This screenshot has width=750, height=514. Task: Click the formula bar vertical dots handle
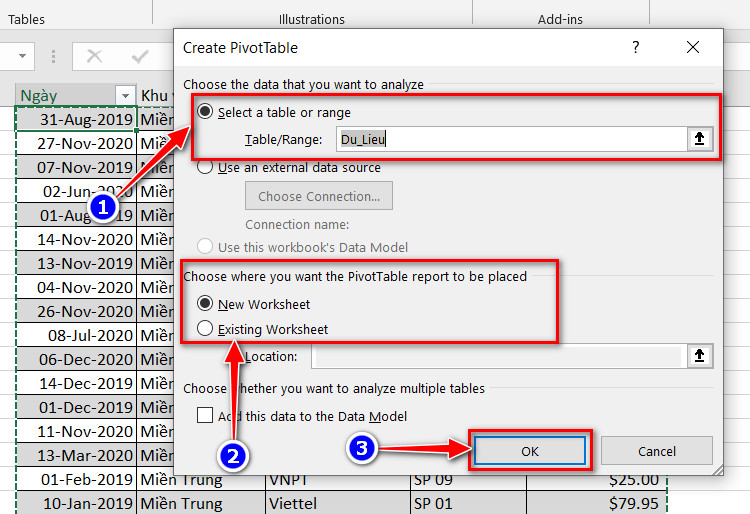53,56
